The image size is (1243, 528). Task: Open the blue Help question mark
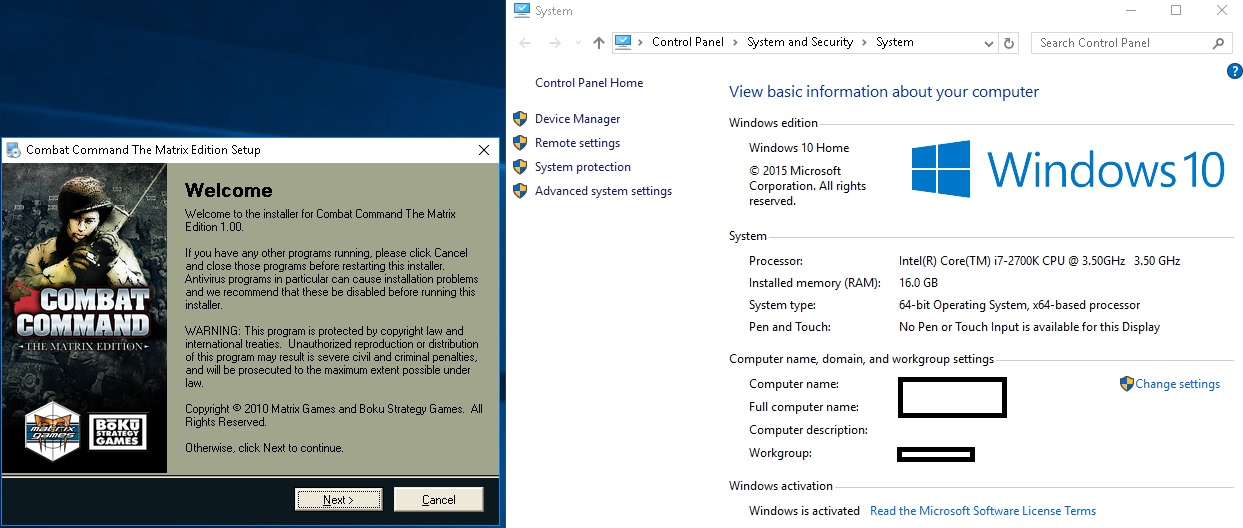tap(1234, 71)
